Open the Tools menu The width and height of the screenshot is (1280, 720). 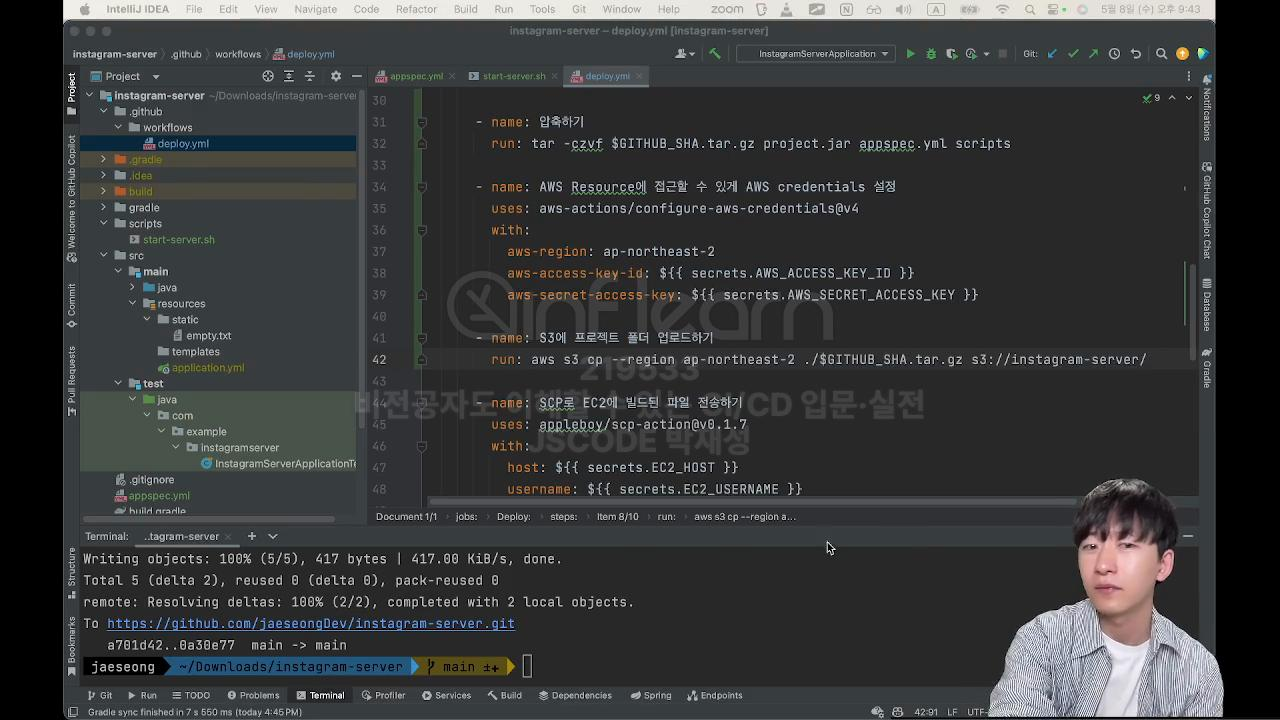[x=542, y=9]
